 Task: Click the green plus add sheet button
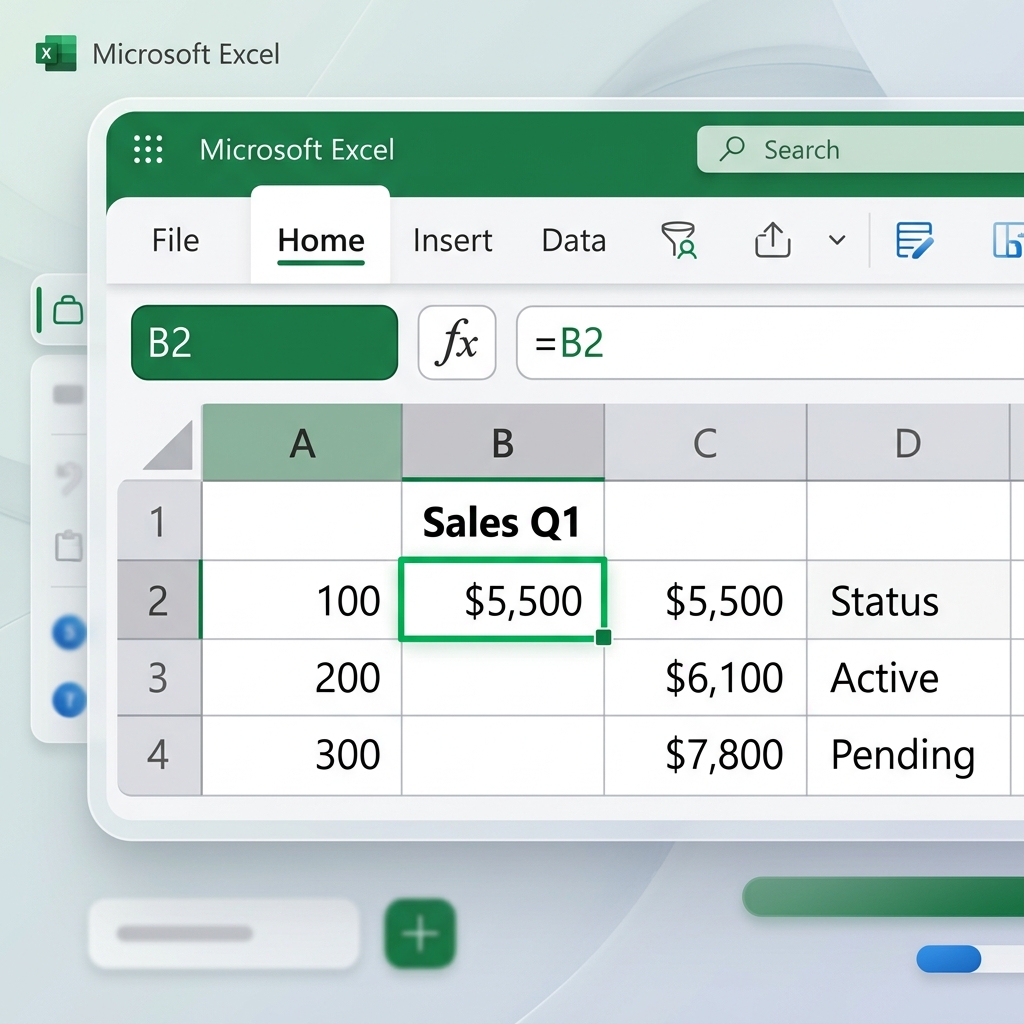point(420,933)
